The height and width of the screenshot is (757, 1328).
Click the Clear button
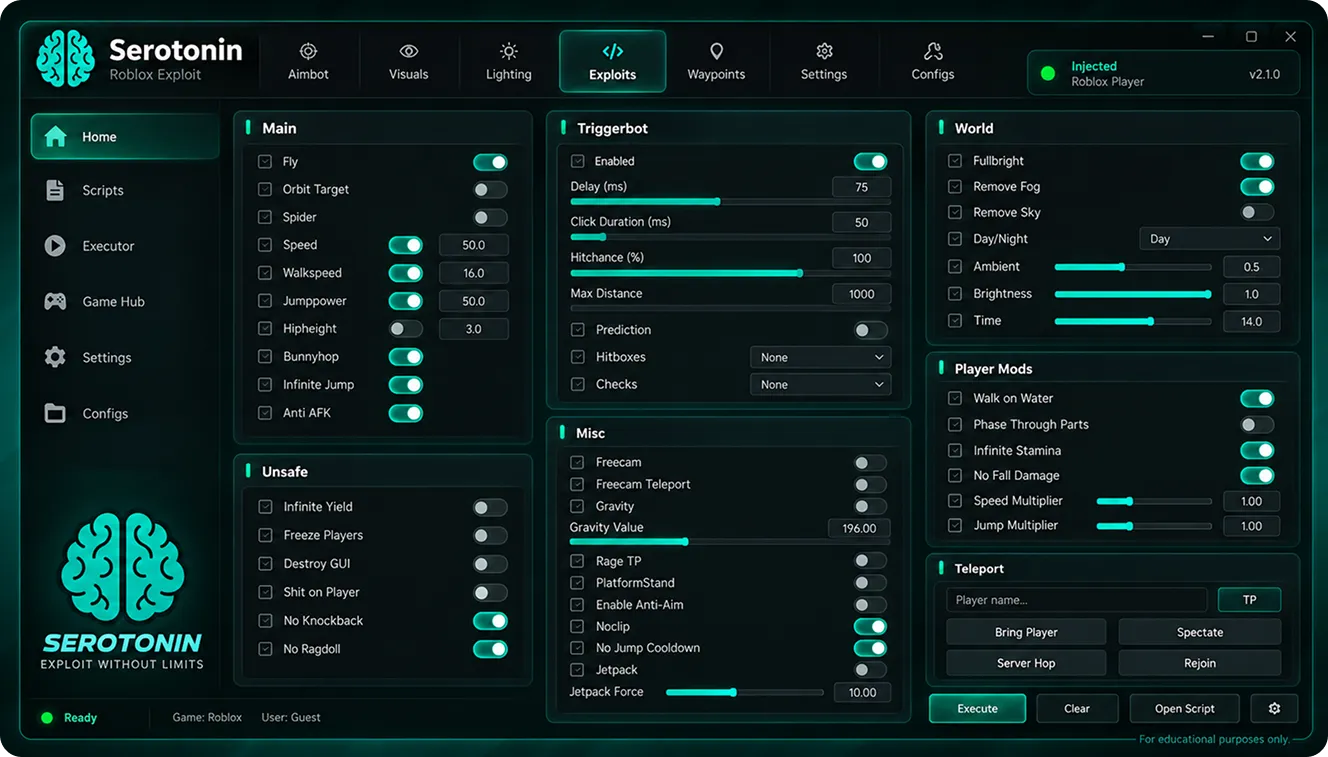click(1077, 708)
